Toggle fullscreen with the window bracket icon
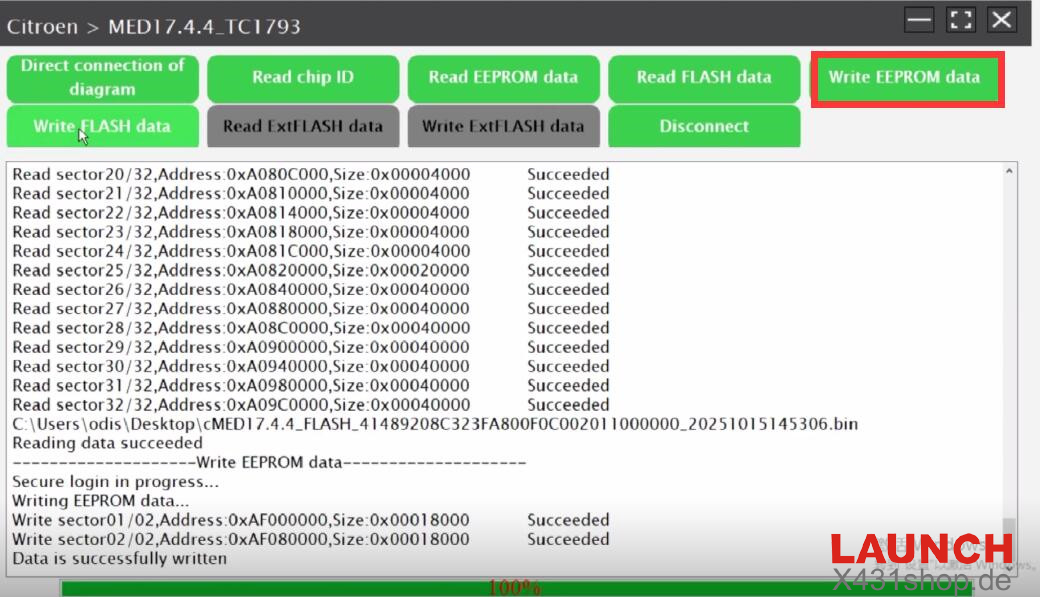This screenshot has width=1040, height=597. click(x=961, y=20)
